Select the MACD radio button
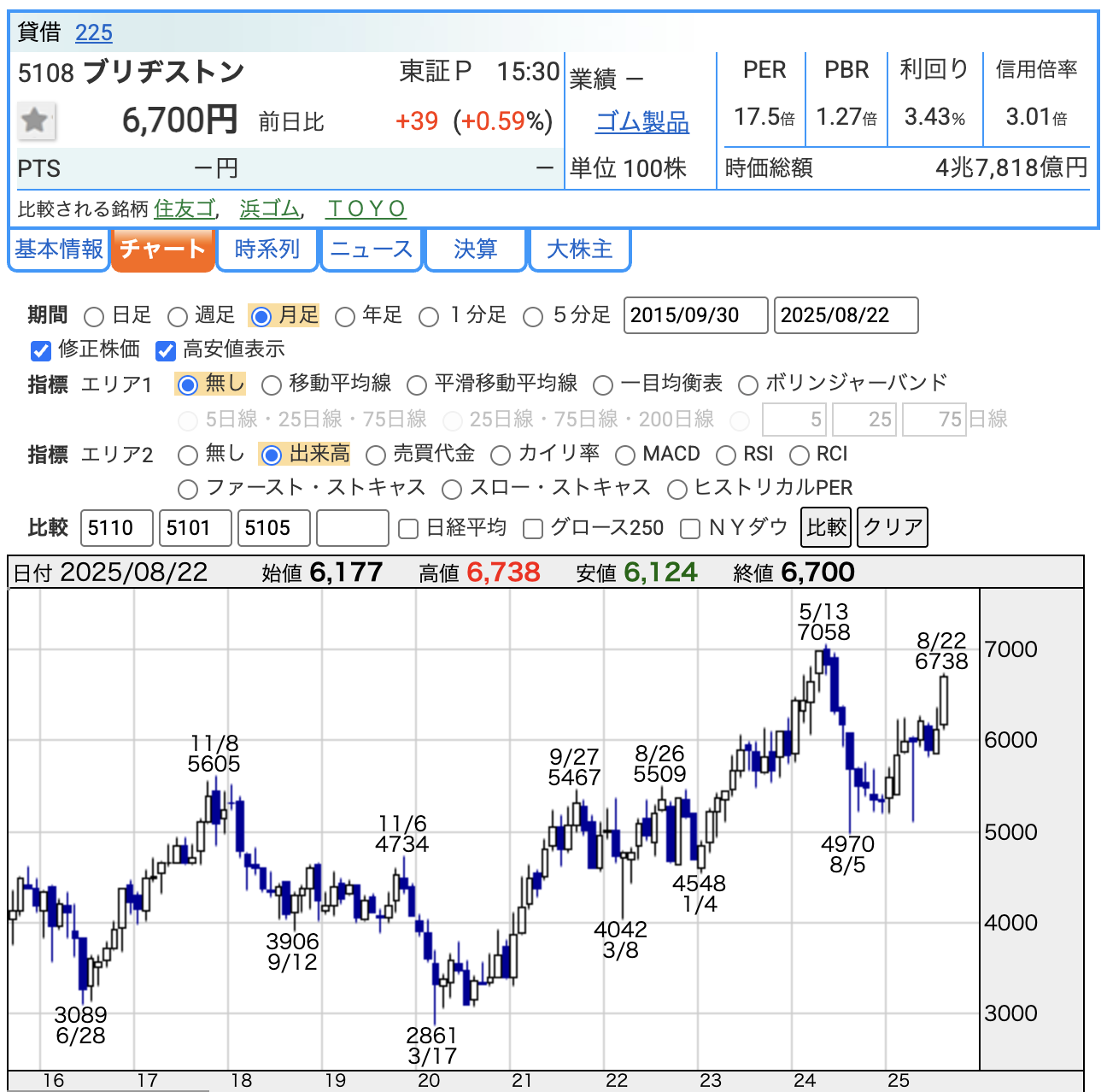 tap(625, 455)
